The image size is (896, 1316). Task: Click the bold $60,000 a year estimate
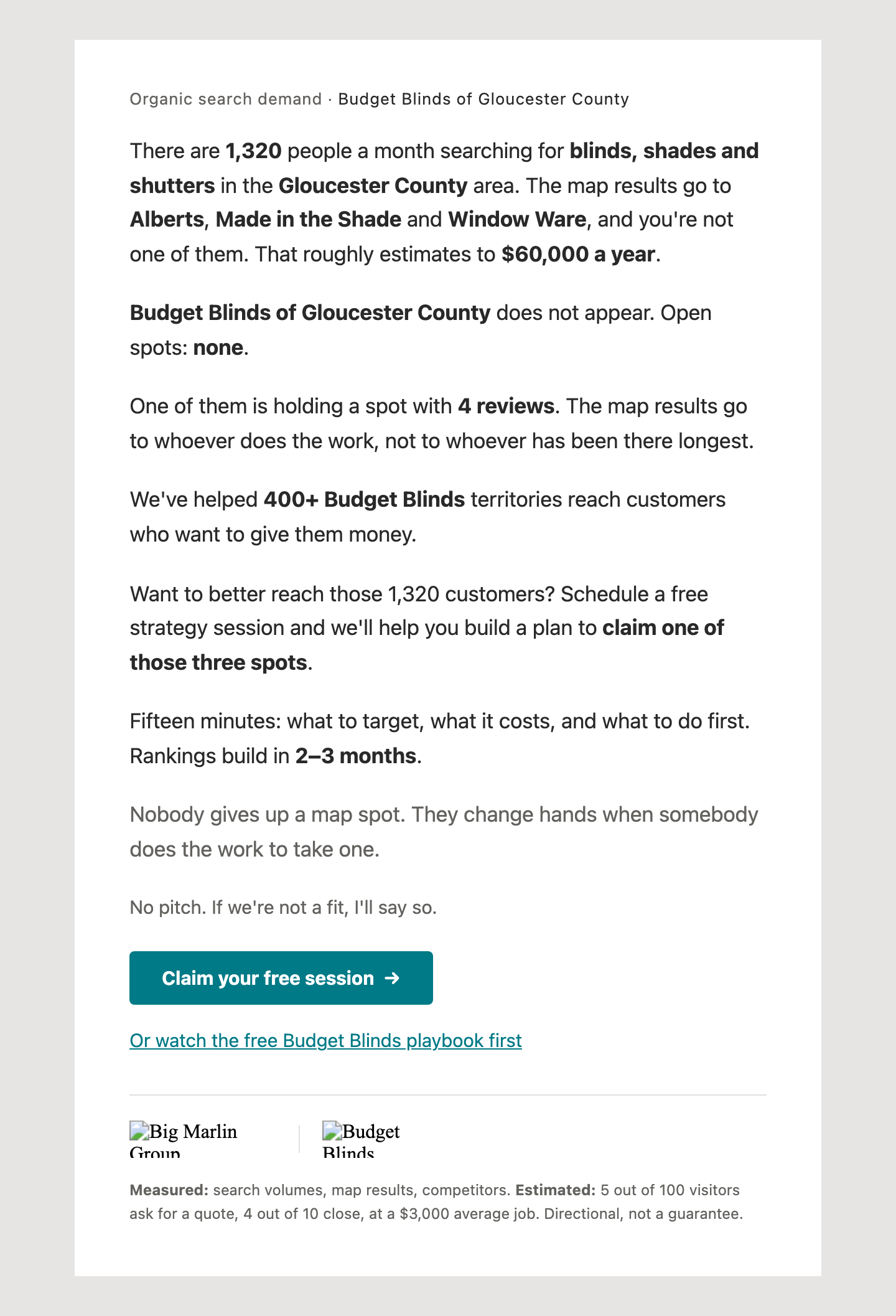(578, 254)
